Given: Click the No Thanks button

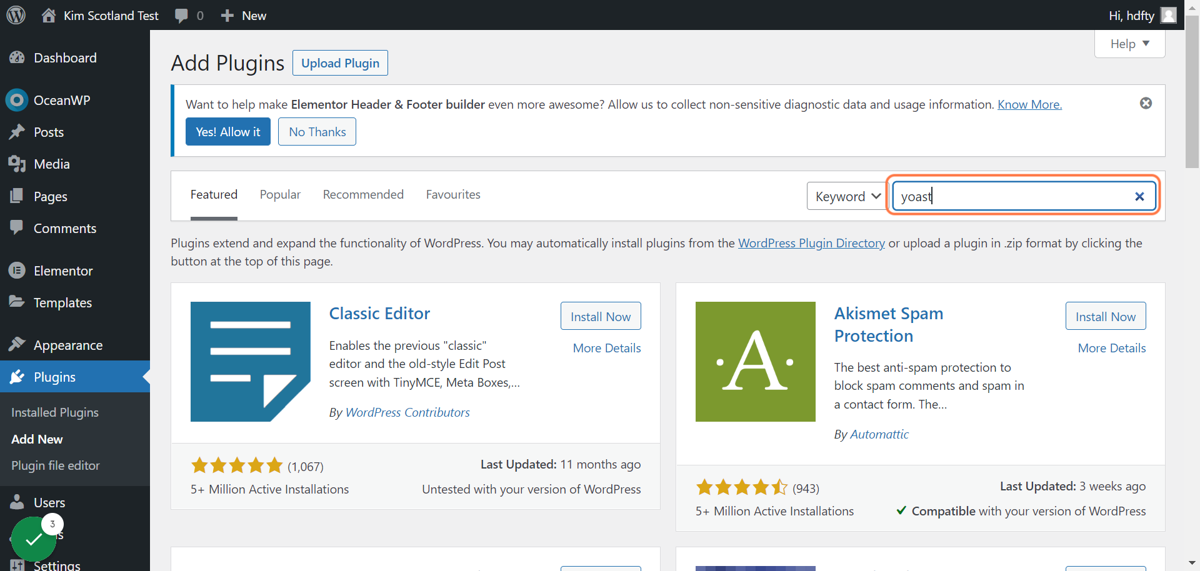Looking at the screenshot, I should pos(317,131).
